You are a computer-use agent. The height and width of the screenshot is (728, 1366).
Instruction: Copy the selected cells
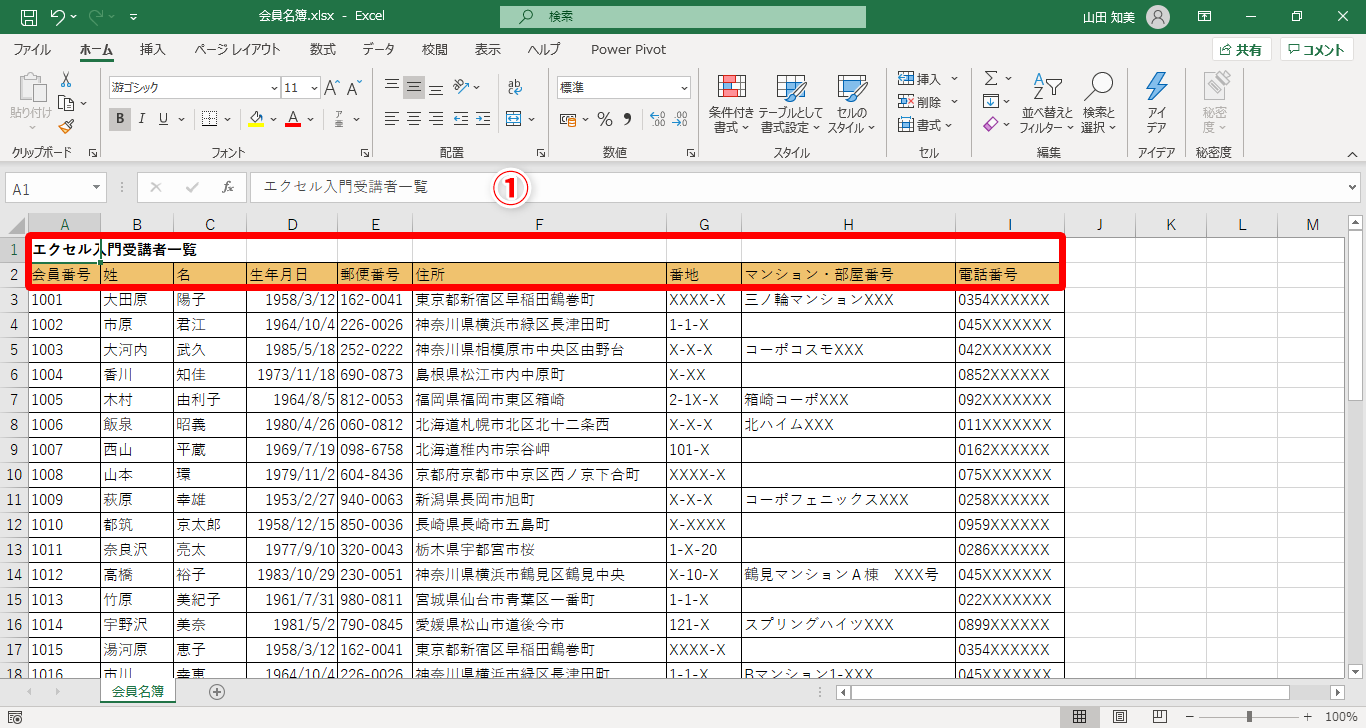(x=66, y=103)
